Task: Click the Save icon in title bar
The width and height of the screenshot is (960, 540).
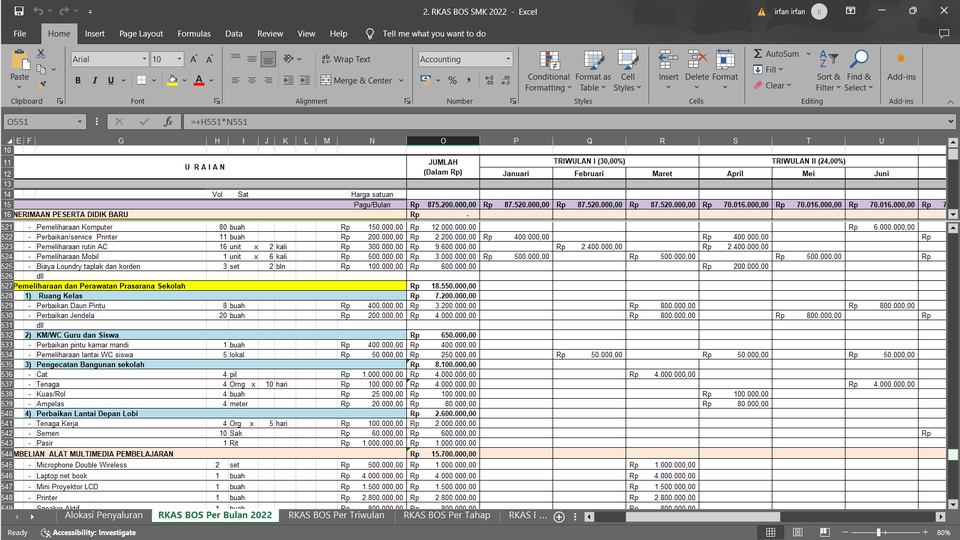Action: (19, 11)
